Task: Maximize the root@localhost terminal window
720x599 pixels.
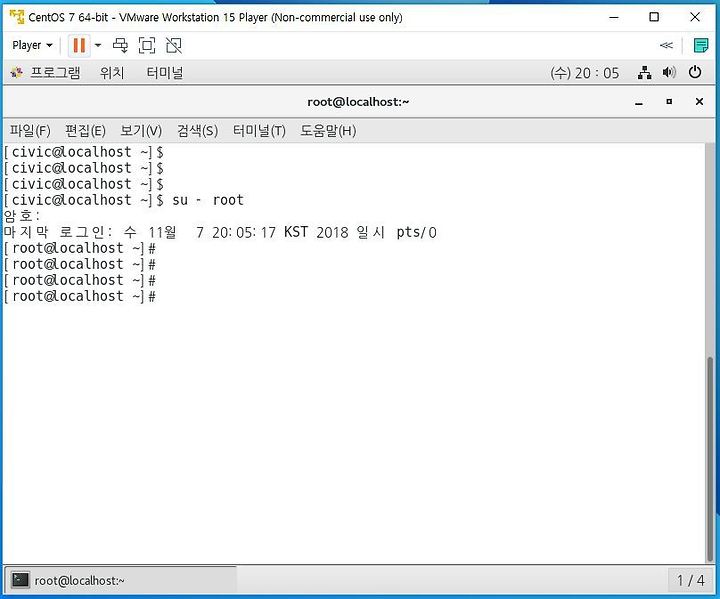Action: pos(669,102)
